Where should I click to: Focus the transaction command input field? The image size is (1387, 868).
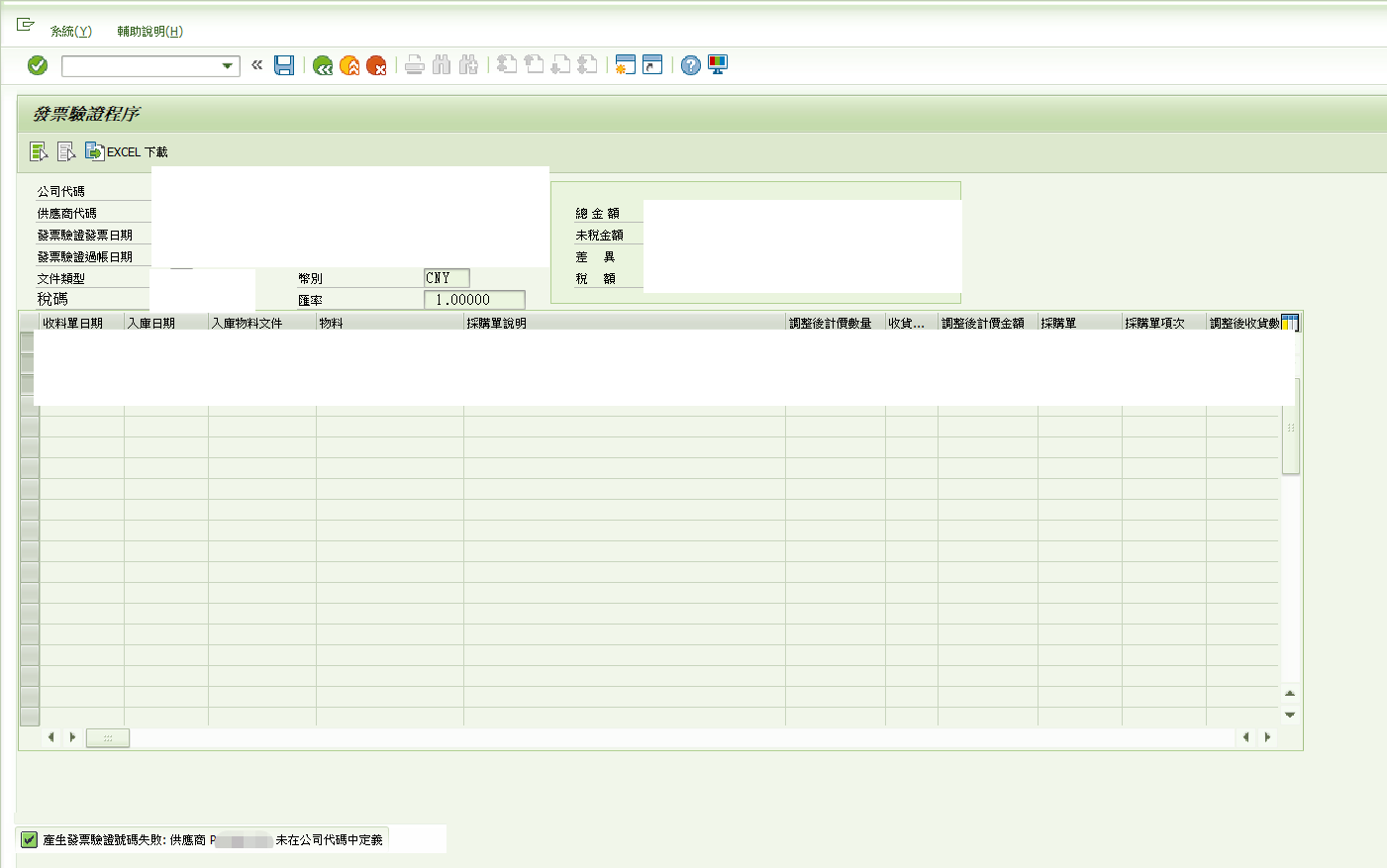[141, 66]
